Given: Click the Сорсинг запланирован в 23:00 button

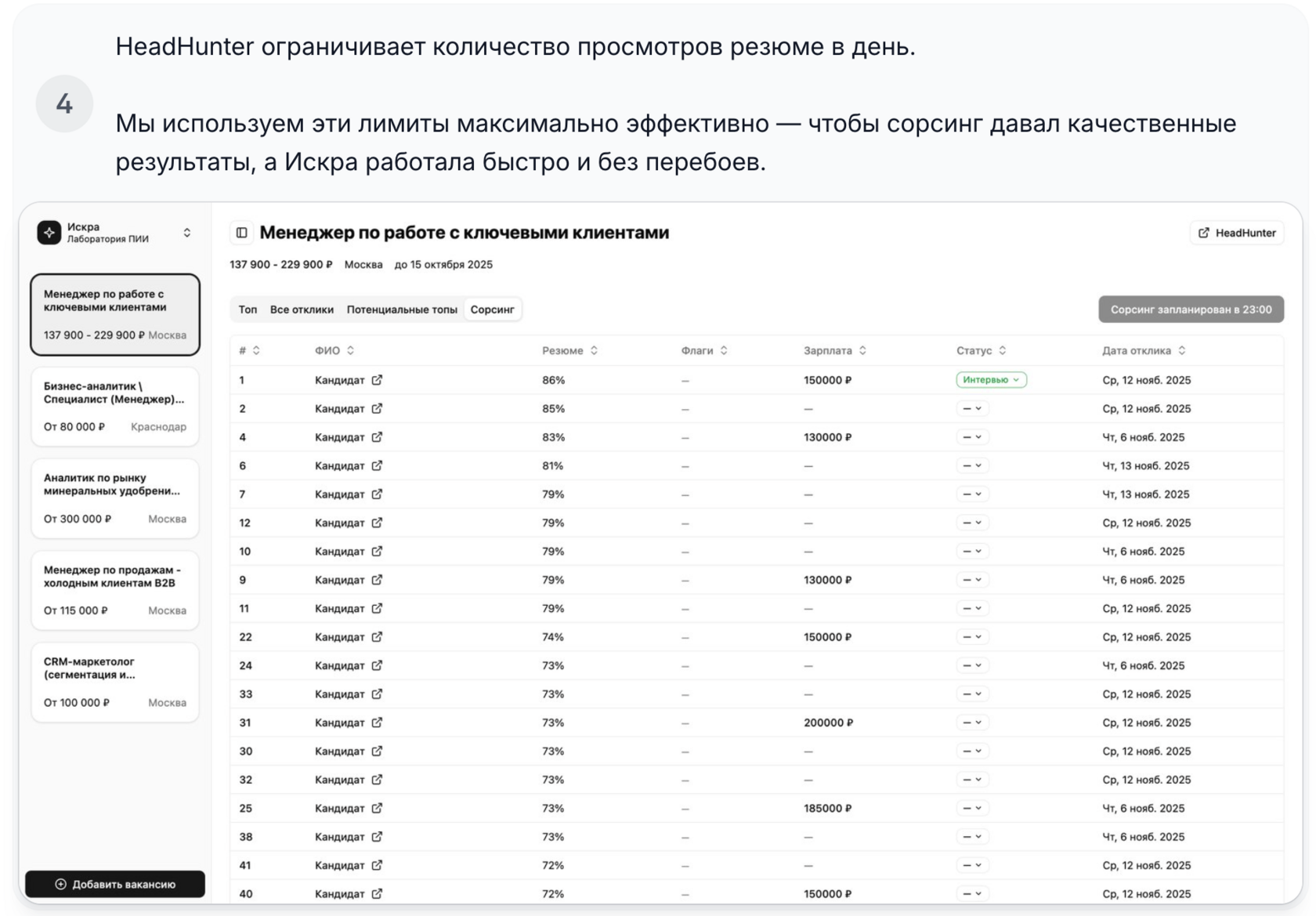Looking at the screenshot, I should pyautogui.click(x=1191, y=310).
